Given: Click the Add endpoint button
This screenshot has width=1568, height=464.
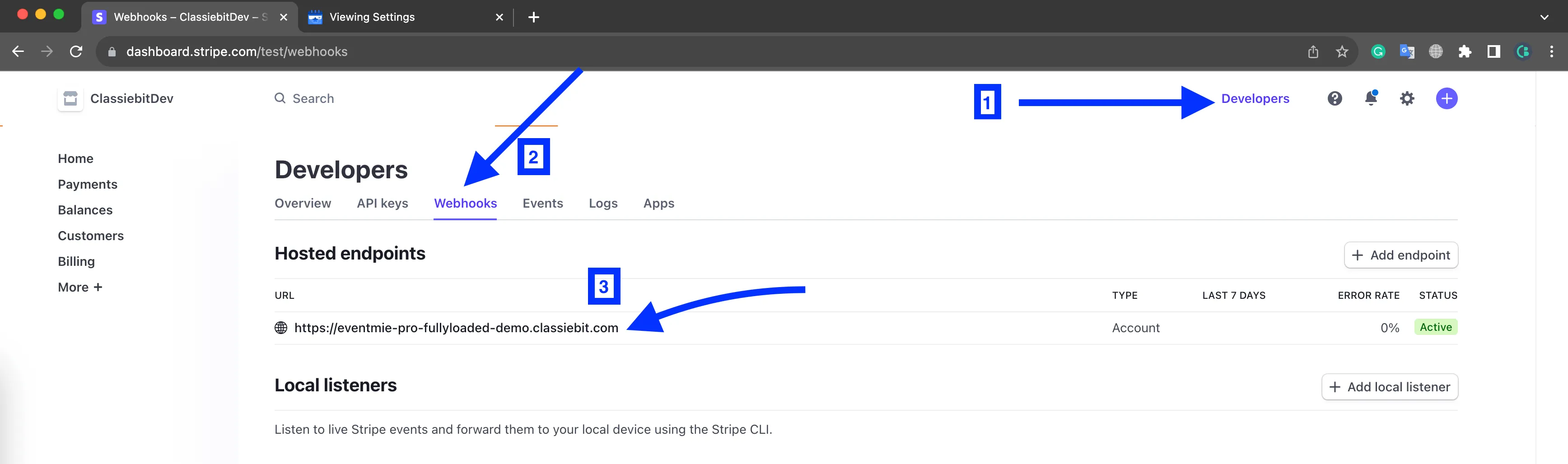Looking at the screenshot, I should click(x=1400, y=255).
